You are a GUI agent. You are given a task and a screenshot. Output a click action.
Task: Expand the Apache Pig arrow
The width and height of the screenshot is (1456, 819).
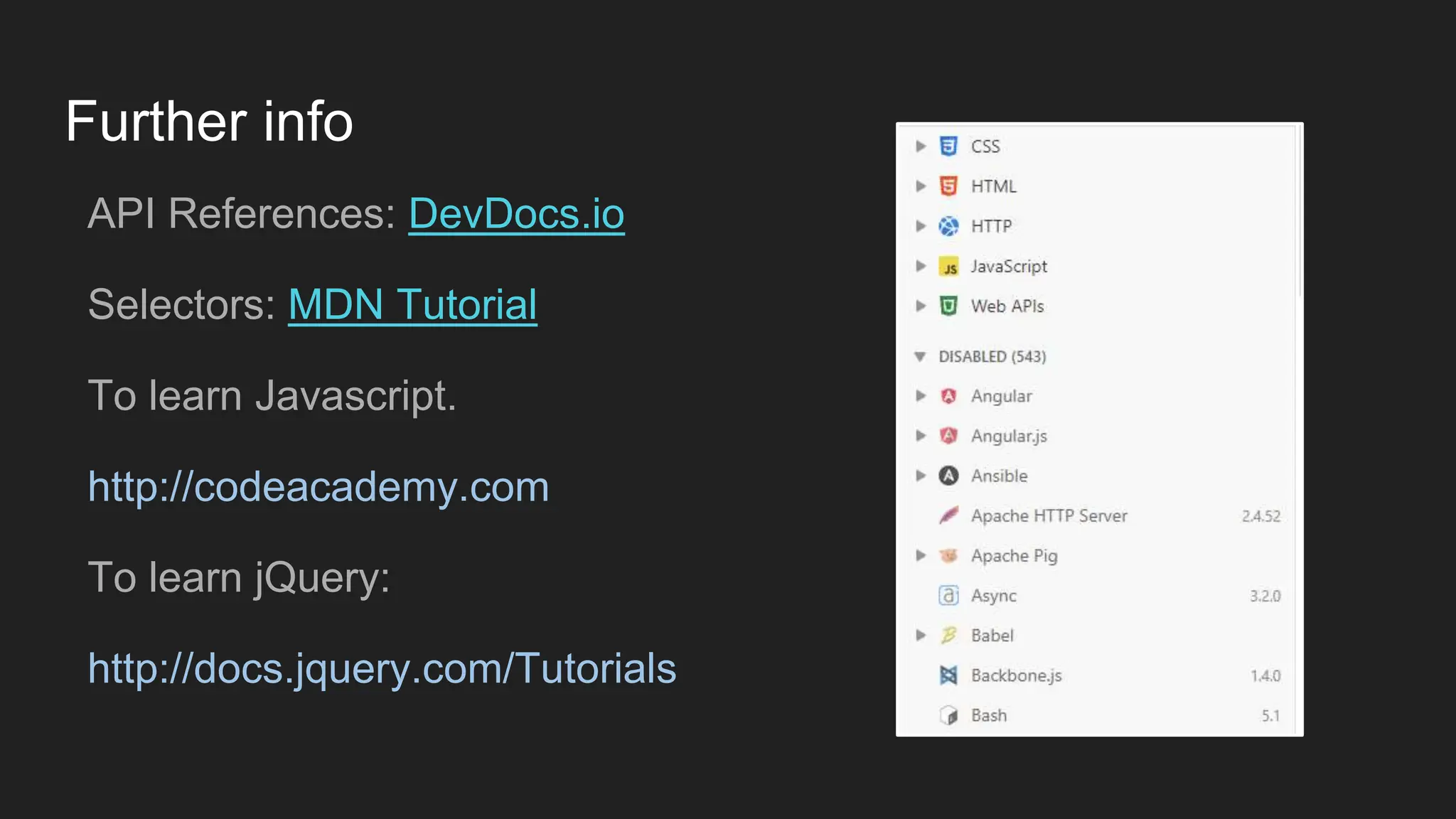pos(921,555)
